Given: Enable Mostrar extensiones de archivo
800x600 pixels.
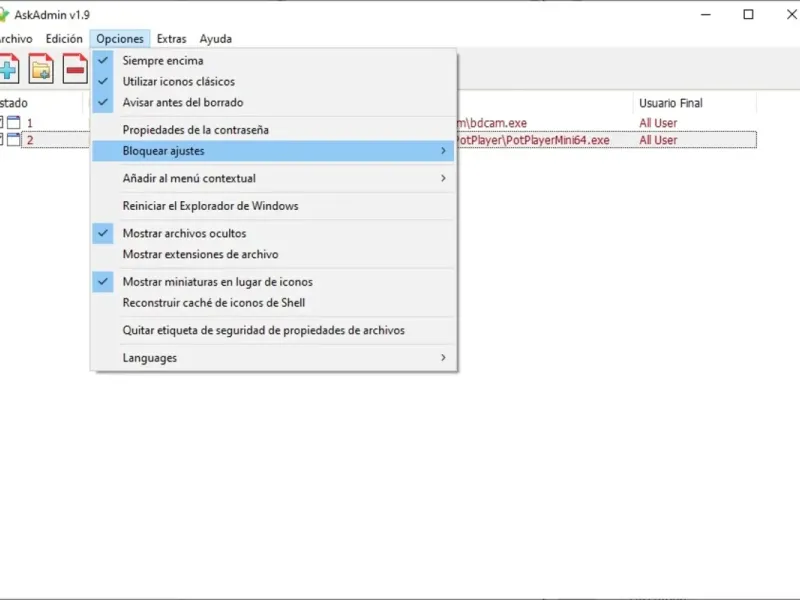Looking at the screenshot, I should click(x=273, y=254).
